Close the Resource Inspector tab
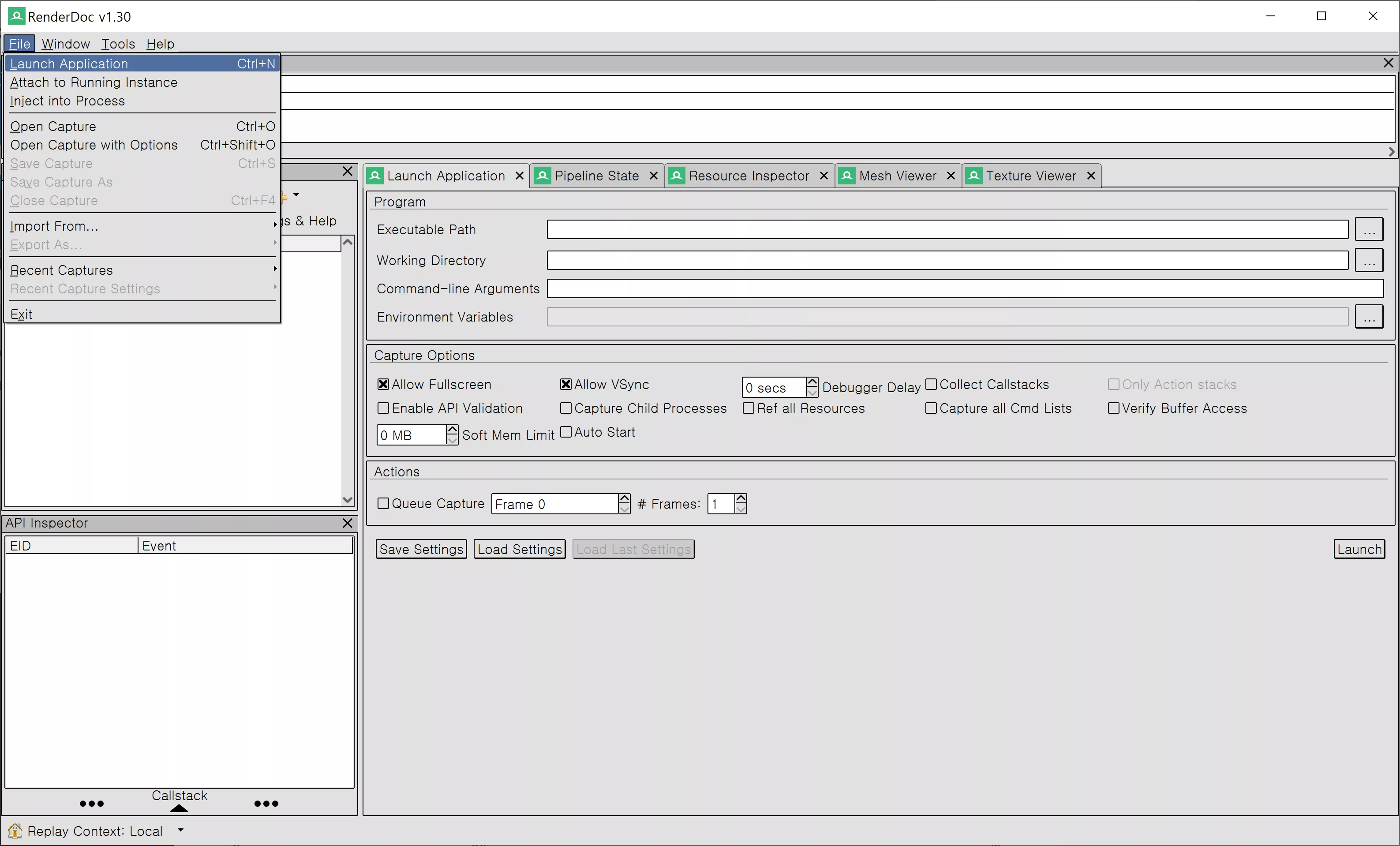 click(824, 176)
